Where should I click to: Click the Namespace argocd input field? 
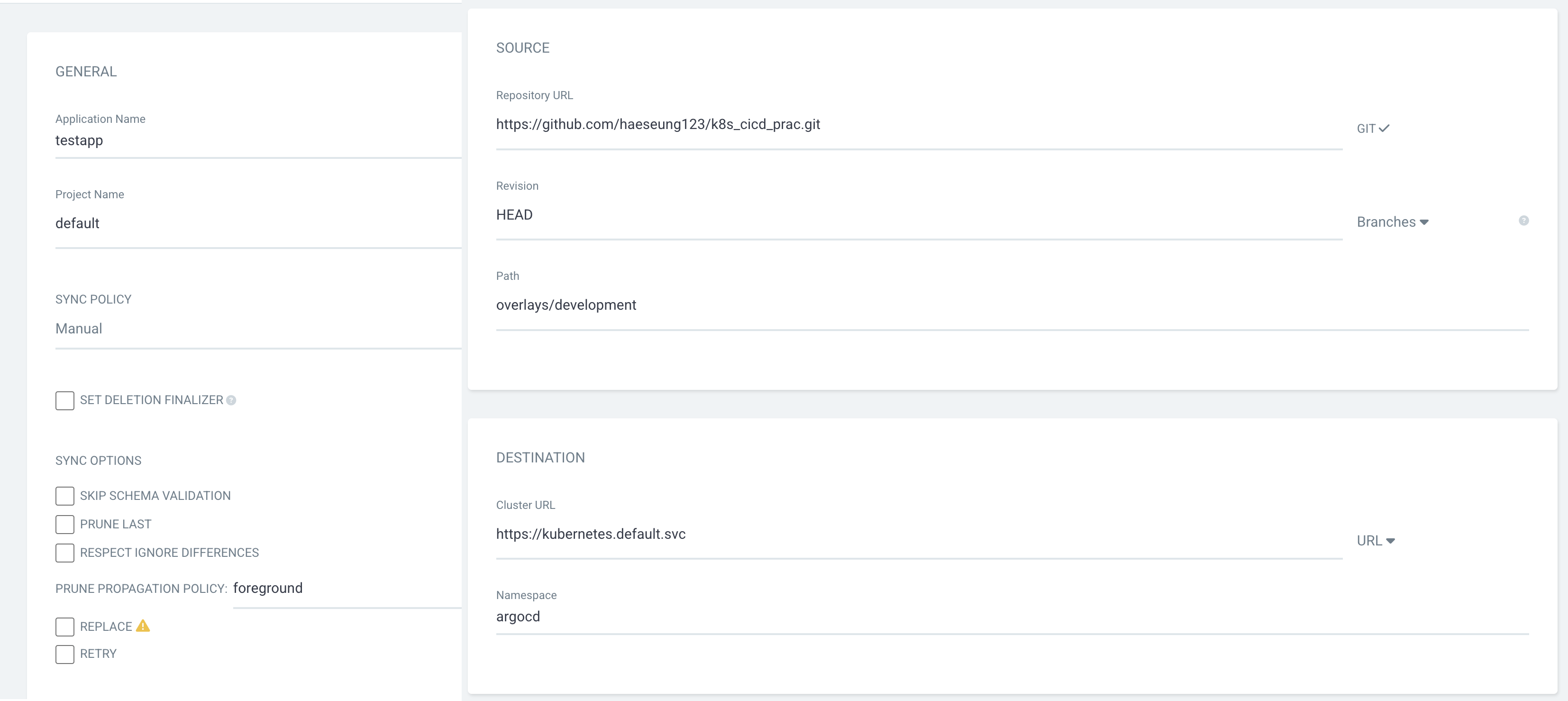(1011, 617)
